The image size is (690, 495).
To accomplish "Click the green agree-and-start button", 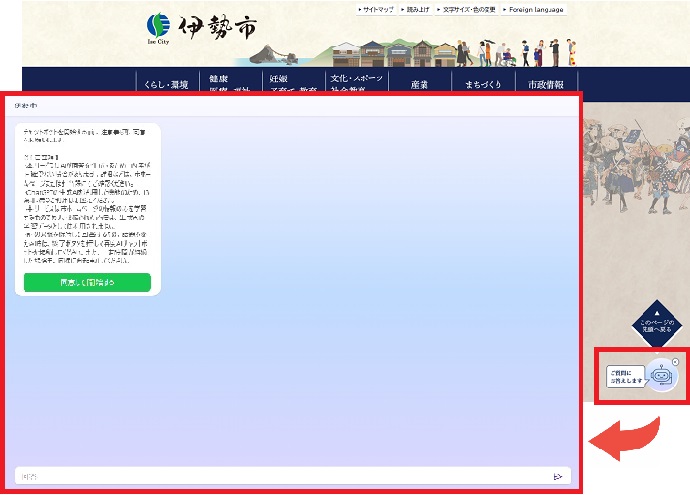I will coord(87,282).
